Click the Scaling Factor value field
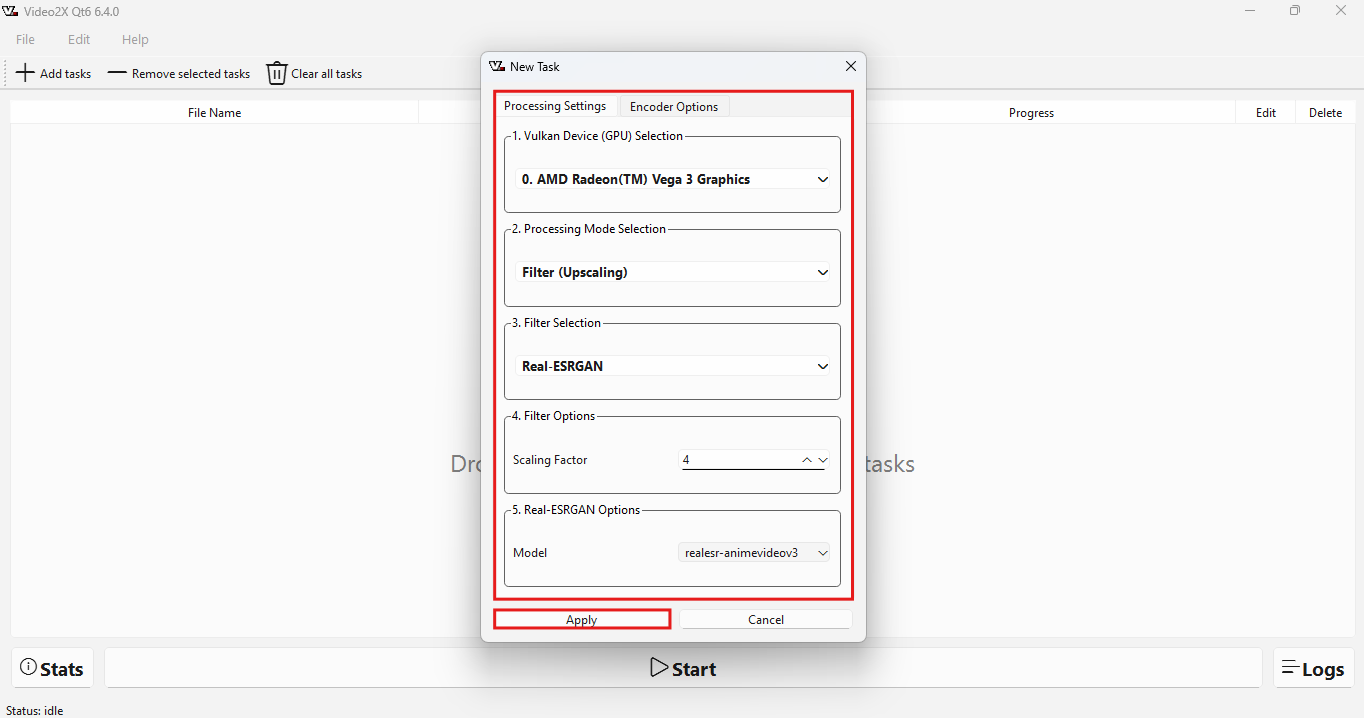Viewport: 1364px width, 718px height. pyautogui.click(x=740, y=460)
